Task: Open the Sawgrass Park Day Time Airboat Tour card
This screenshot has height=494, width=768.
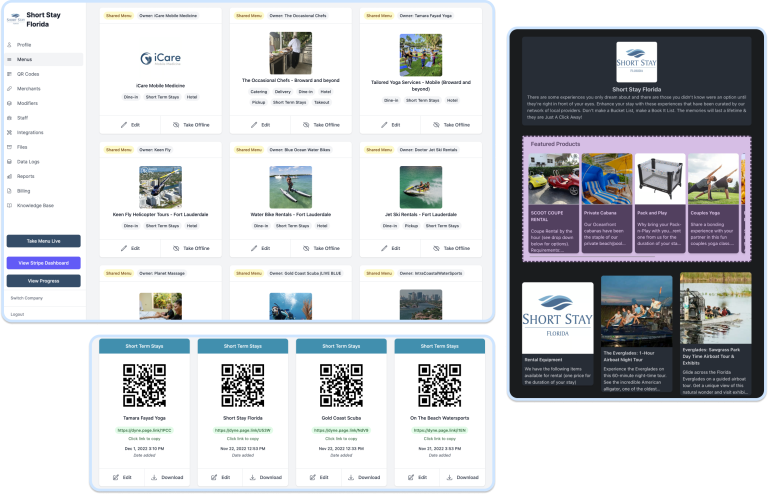Action: coord(716,334)
